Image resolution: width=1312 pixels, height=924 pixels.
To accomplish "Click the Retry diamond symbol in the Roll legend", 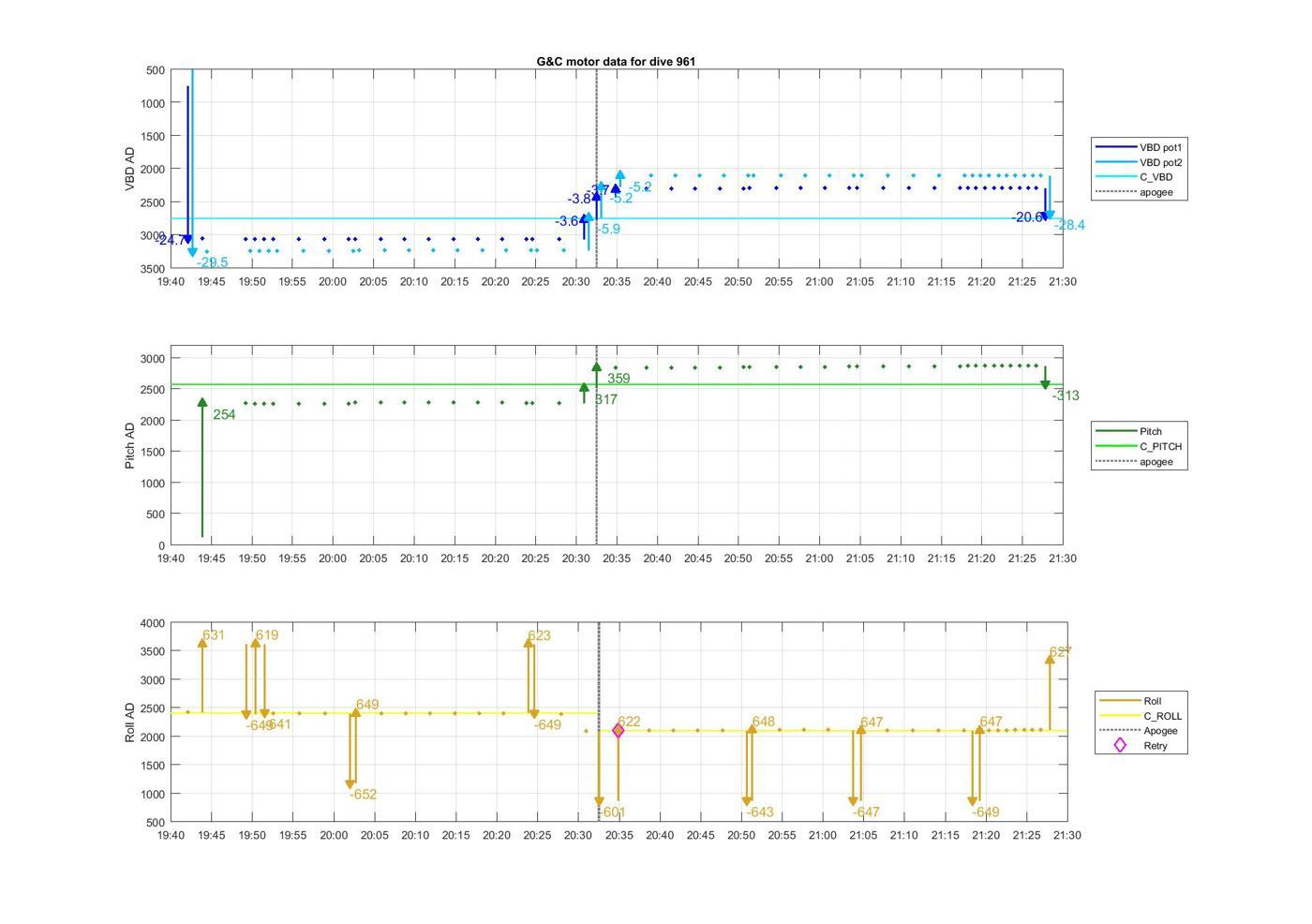I will pyautogui.click(x=1119, y=746).
